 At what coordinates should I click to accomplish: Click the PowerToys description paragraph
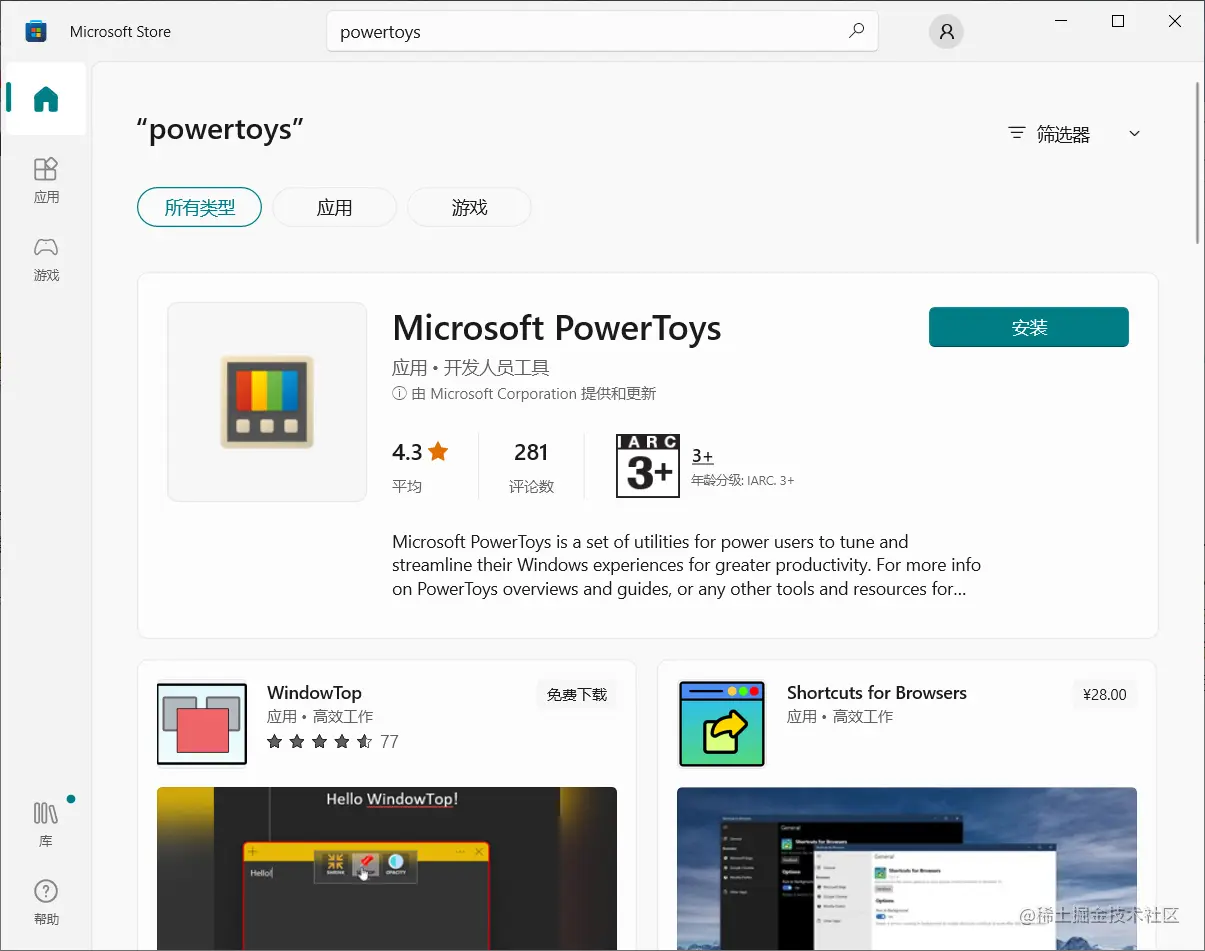(x=686, y=565)
